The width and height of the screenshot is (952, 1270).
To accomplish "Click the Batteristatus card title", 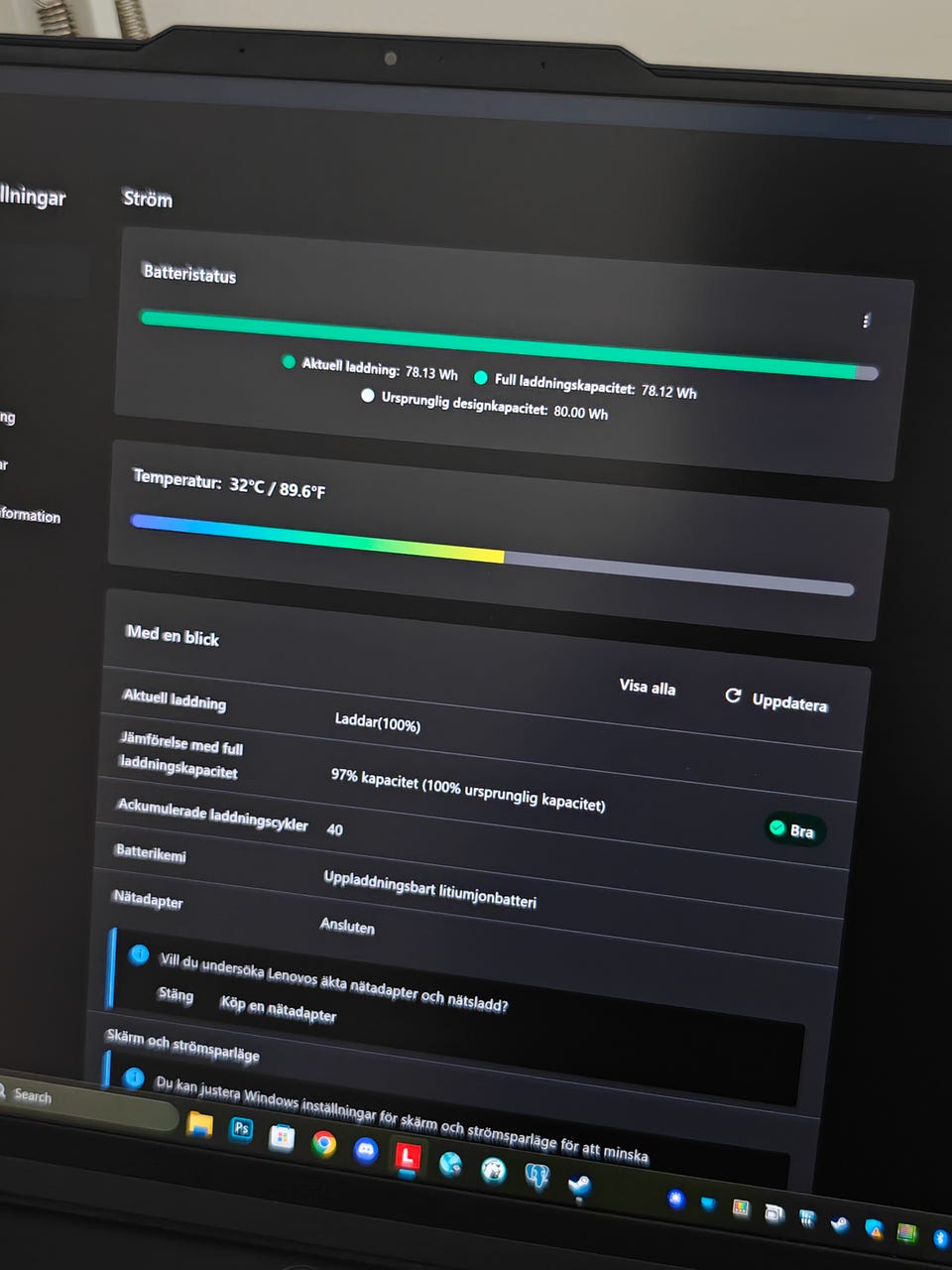I will 189,274.
